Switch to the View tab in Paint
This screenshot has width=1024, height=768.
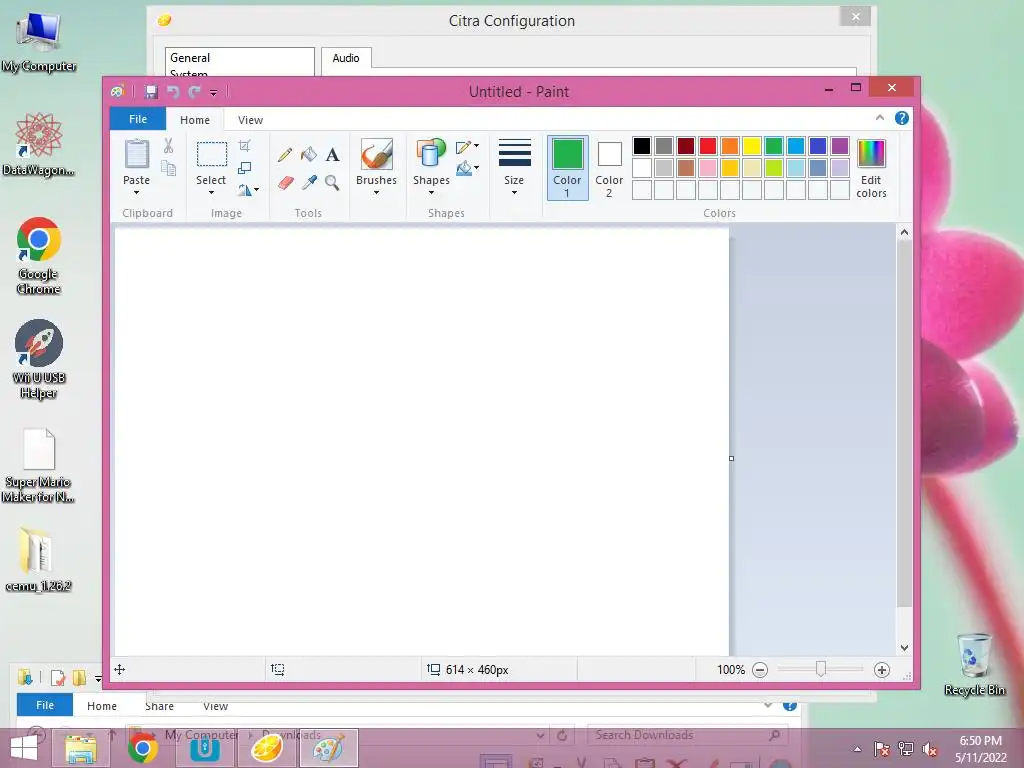click(x=250, y=120)
